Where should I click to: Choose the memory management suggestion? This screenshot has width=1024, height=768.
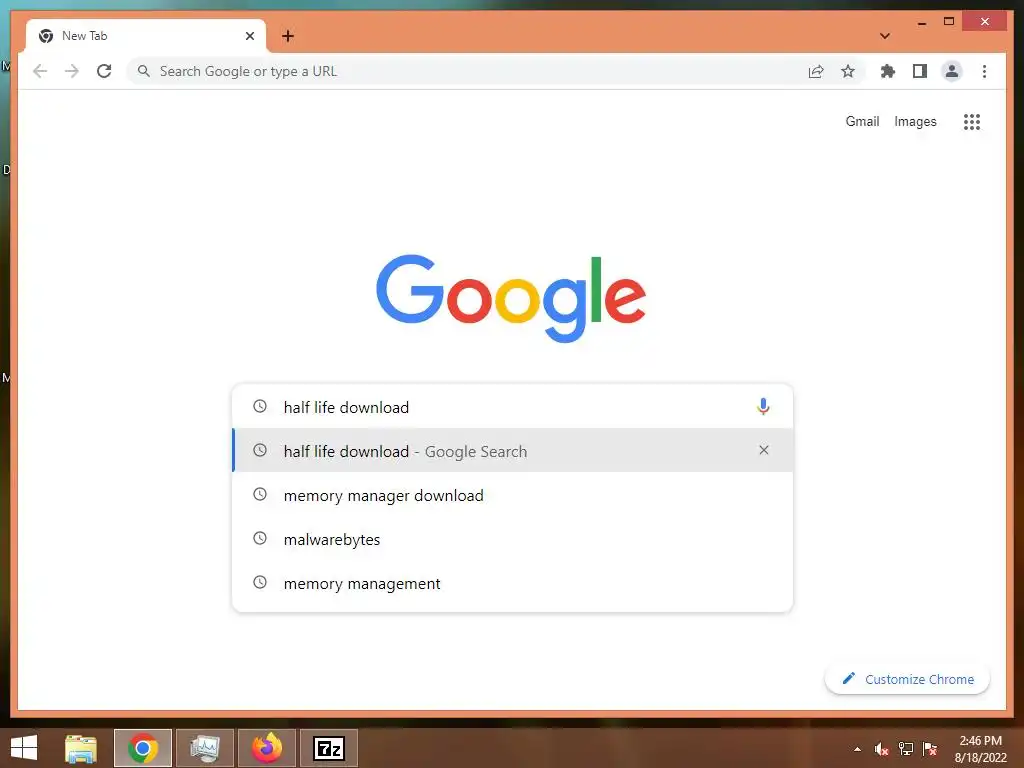pyautogui.click(x=513, y=583)
